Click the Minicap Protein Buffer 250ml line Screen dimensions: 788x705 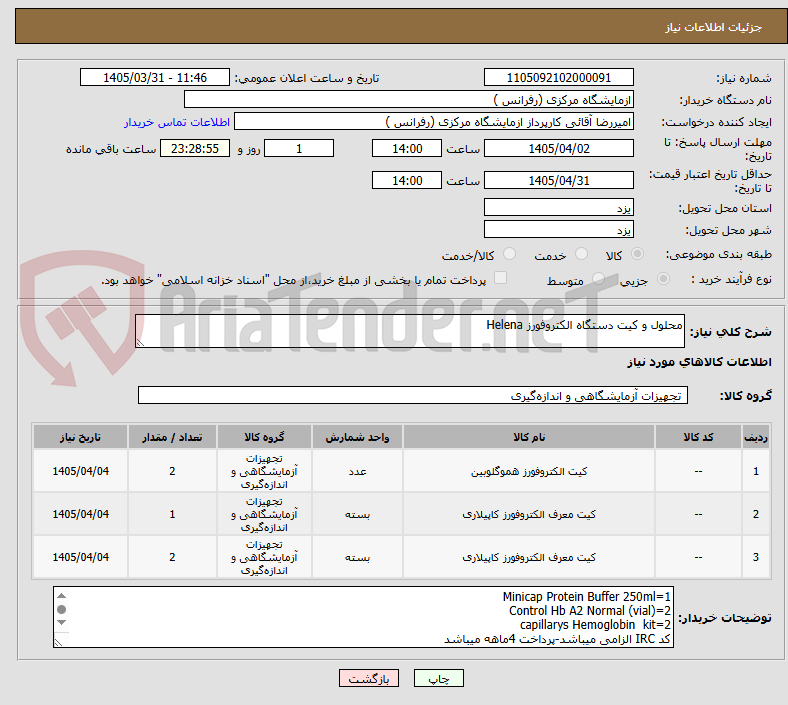(586, 596)
